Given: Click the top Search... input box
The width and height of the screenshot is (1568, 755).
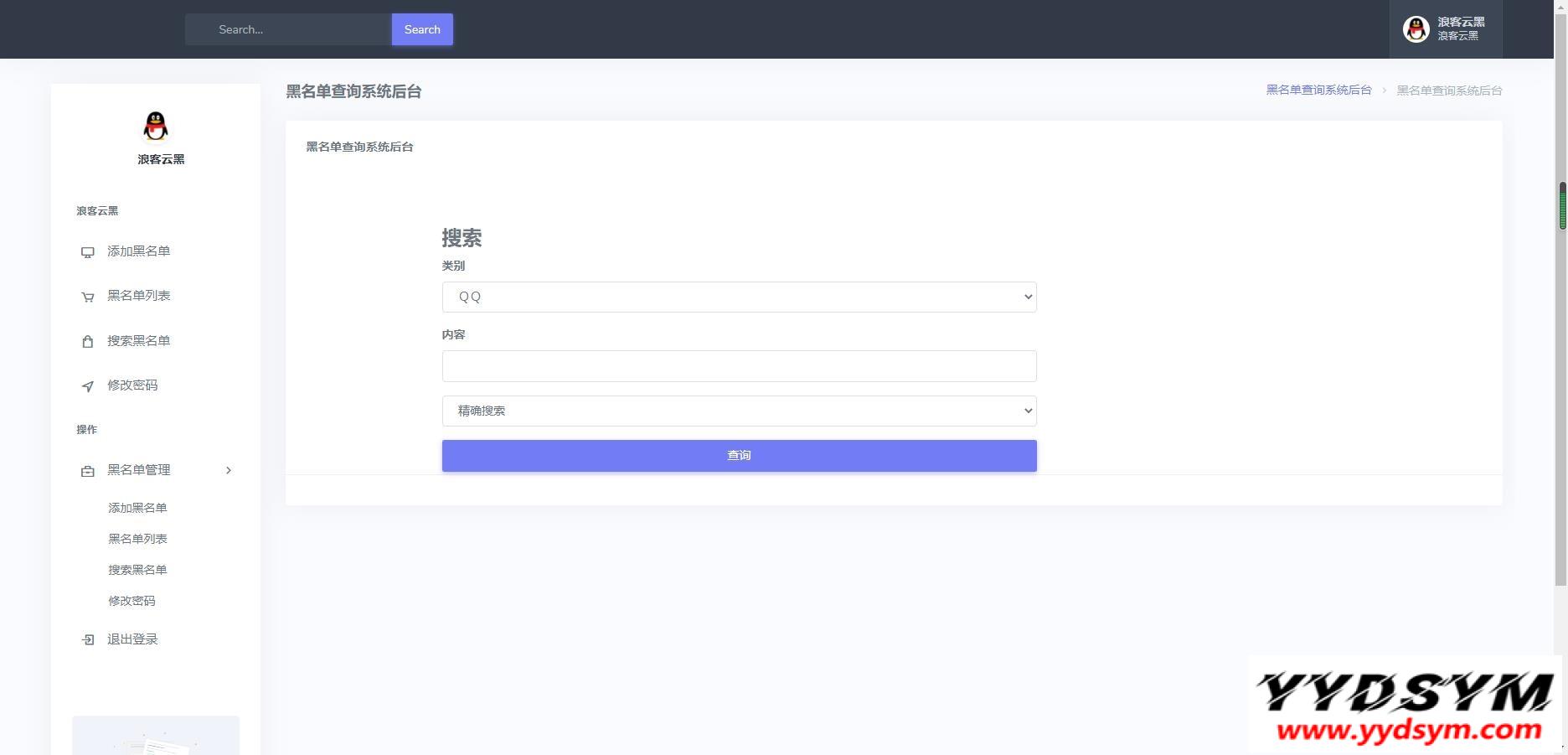Looking at the screenshot, I should coord(289,29).
